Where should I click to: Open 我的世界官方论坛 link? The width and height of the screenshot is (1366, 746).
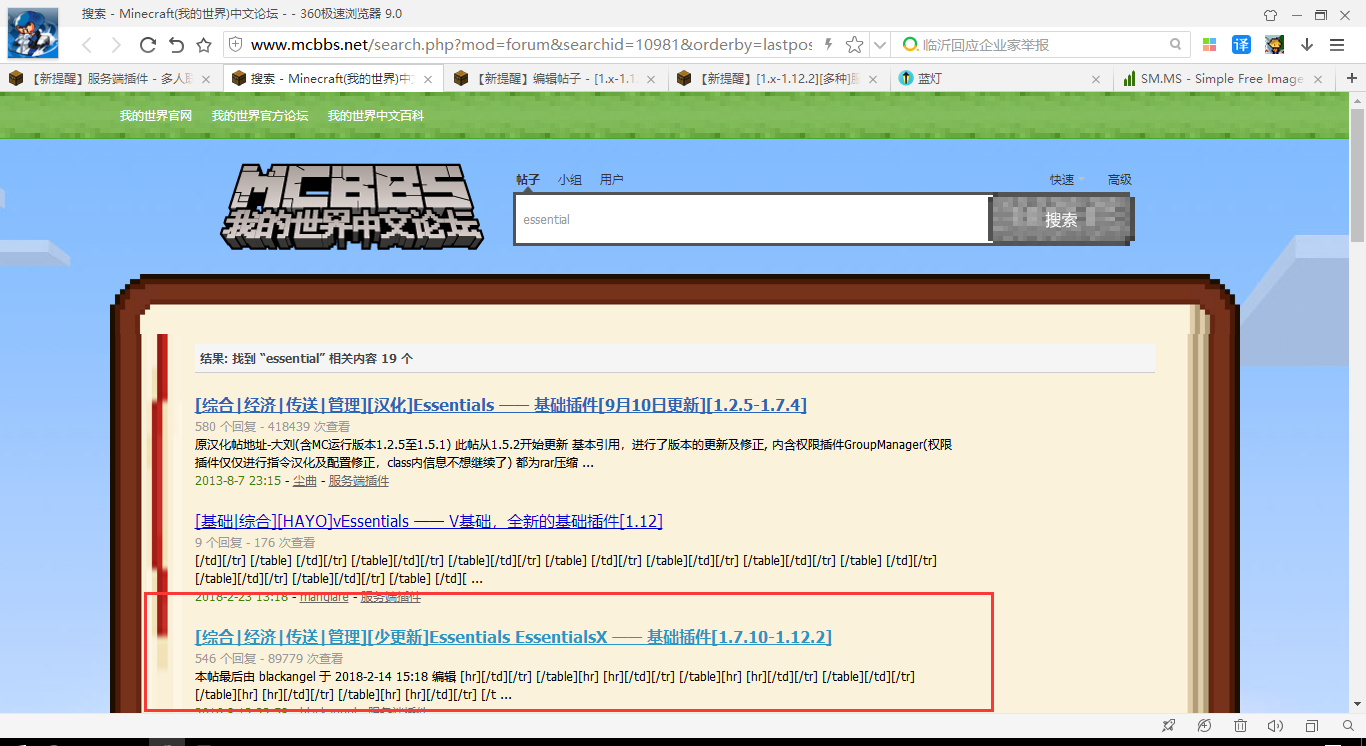point(260,116)
